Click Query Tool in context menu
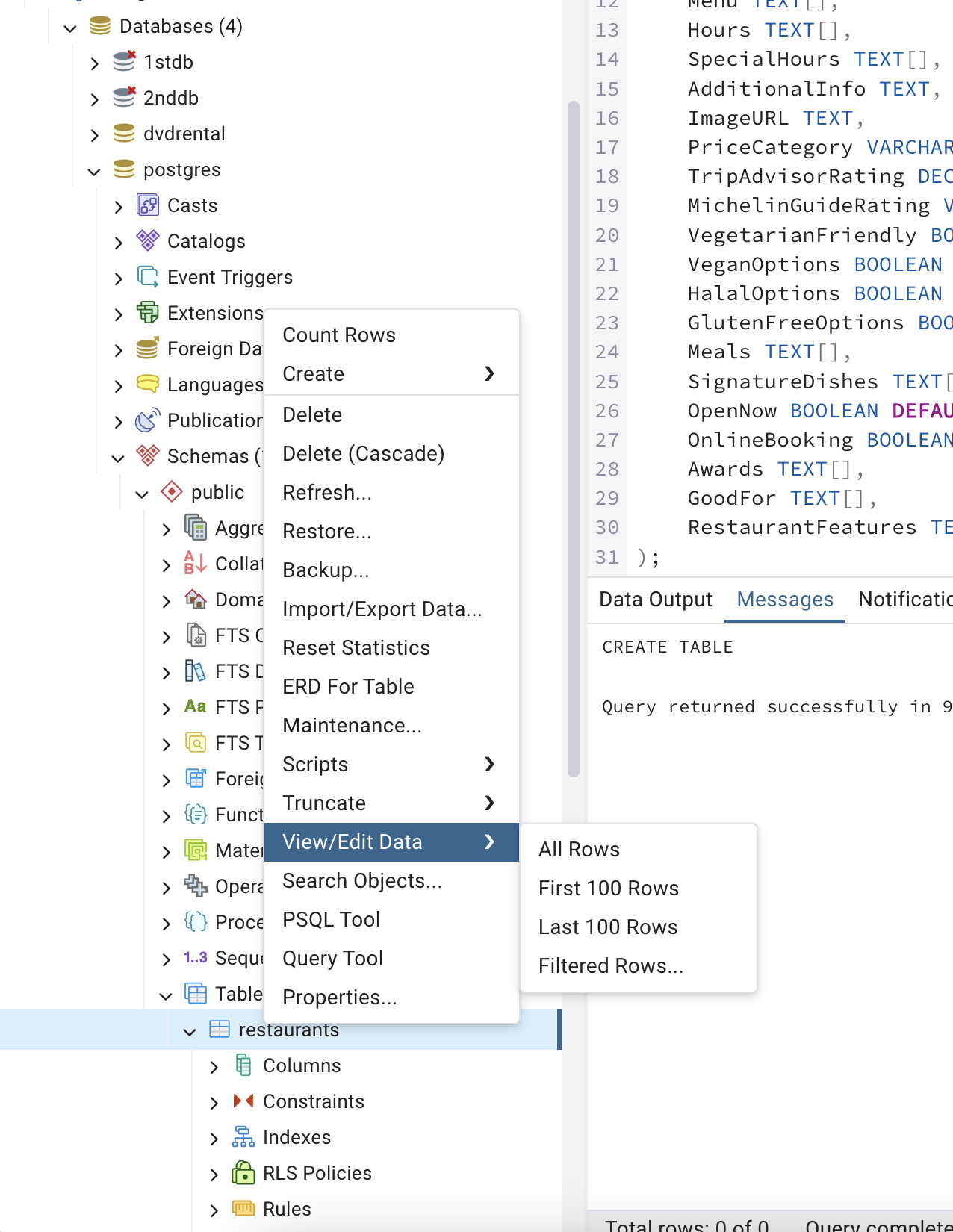Screen dimensions: 953x1232 click(x=332, y=958)
